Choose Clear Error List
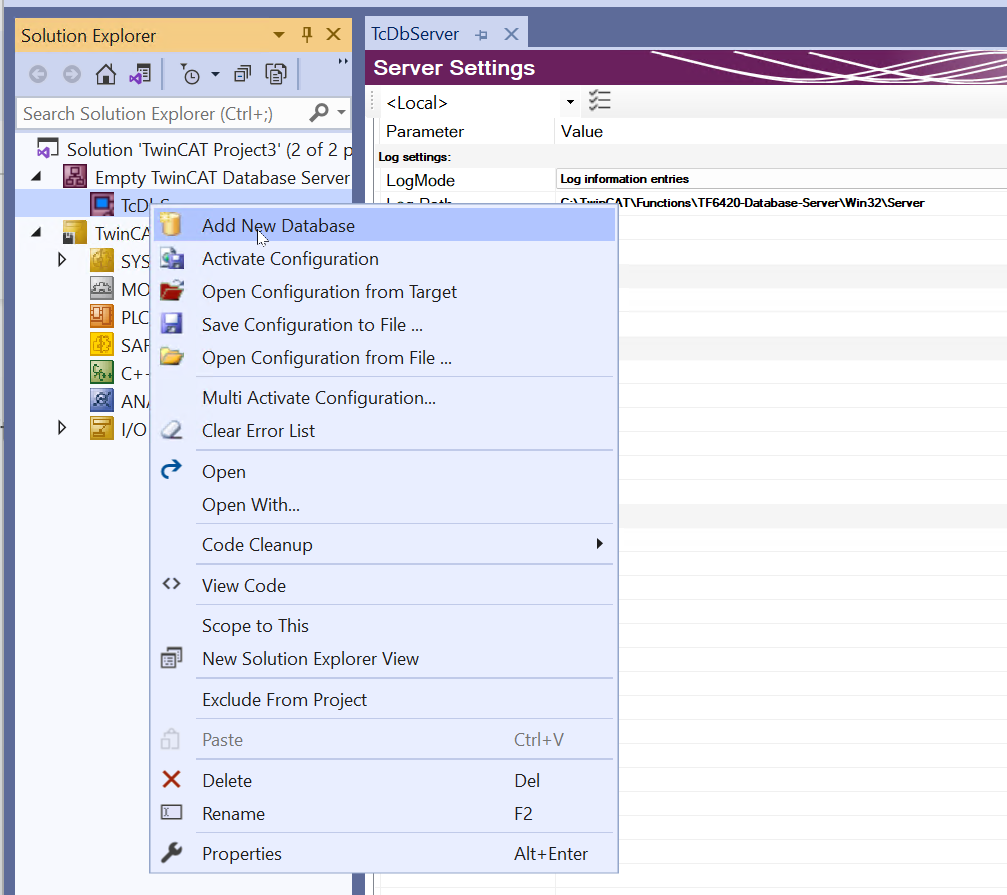The width and height of the screenshot is (1007, 895). [384, 431]
